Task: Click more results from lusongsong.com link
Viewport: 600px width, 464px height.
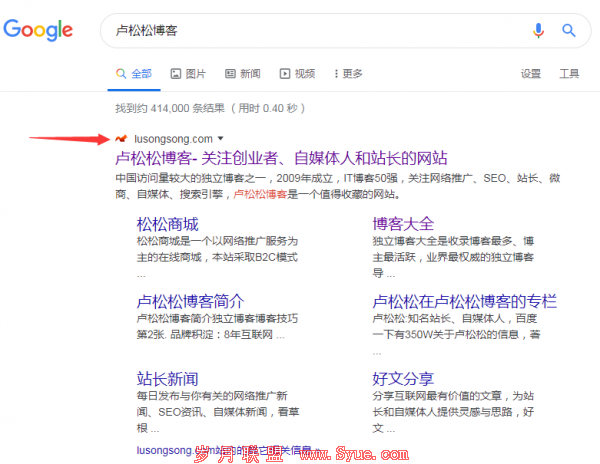Action: pyautogui.click(x=228, y=451)
